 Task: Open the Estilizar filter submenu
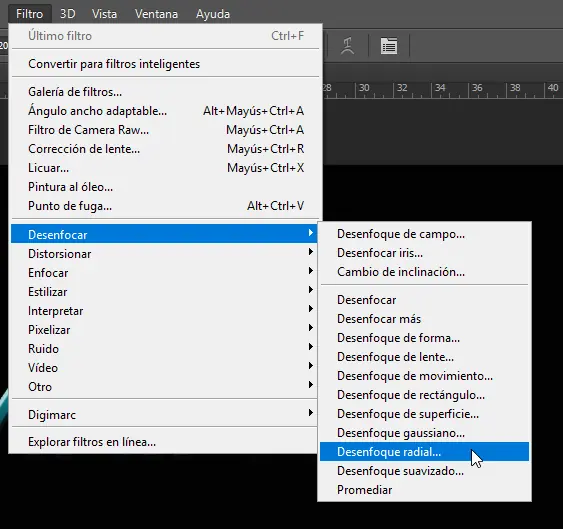pos(164,292)
